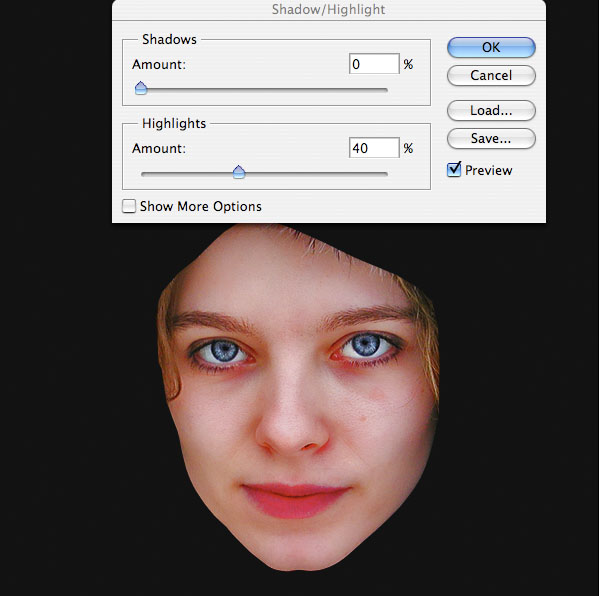Image resolution: width=599 pixels, height=596 pixels.
Task: Open the Load... settings button
Action: pyautogui.click(x=491, y=110)
